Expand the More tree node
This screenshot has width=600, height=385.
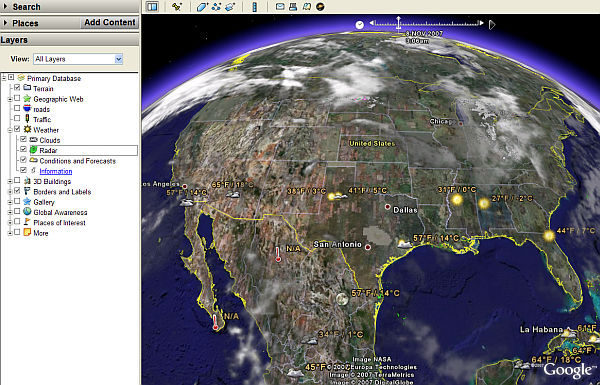tap(10, 233)
